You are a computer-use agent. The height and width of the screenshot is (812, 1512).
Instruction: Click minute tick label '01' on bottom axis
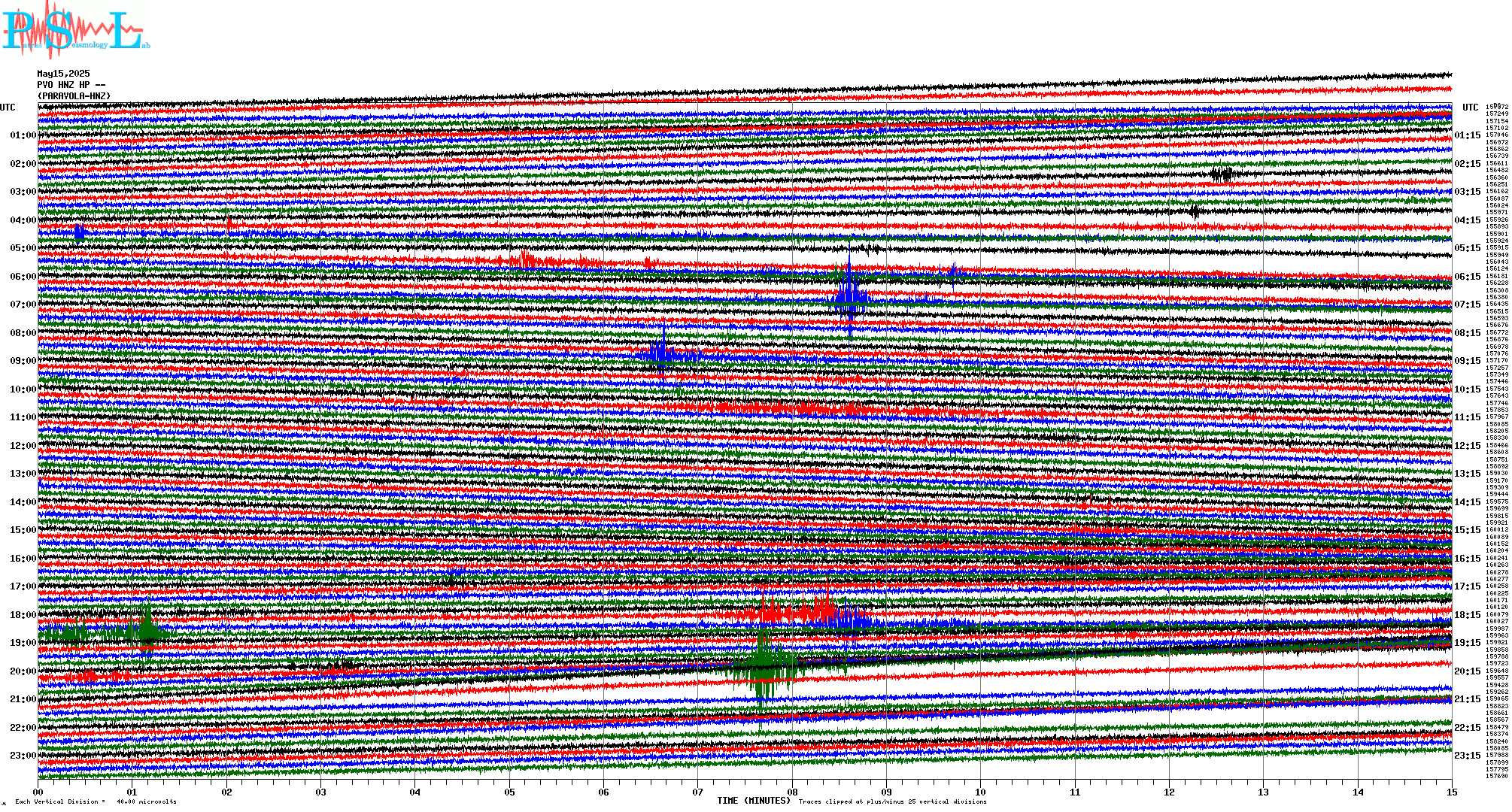coord(132,792)
